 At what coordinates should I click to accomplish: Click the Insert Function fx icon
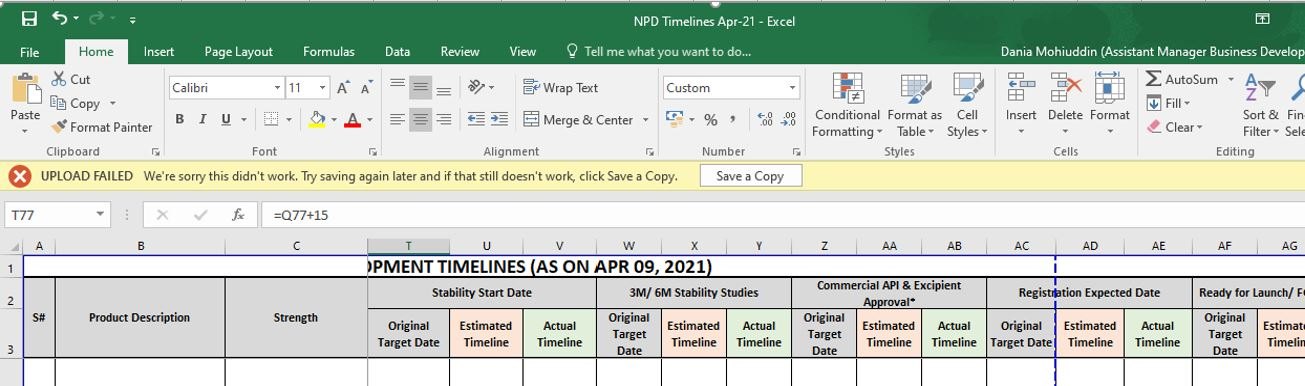238,215
